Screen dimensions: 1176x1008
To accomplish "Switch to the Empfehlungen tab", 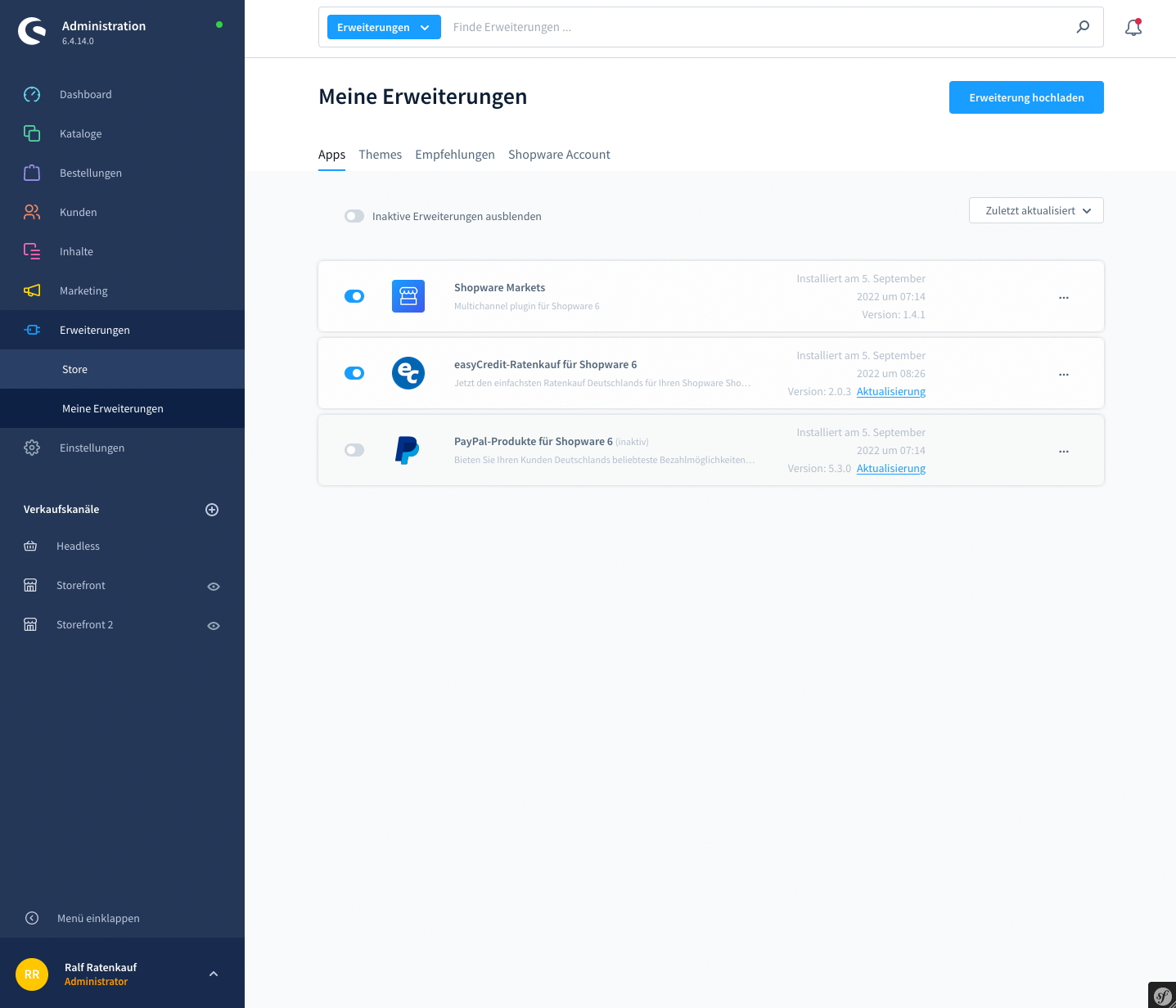I will pos(455,155).
